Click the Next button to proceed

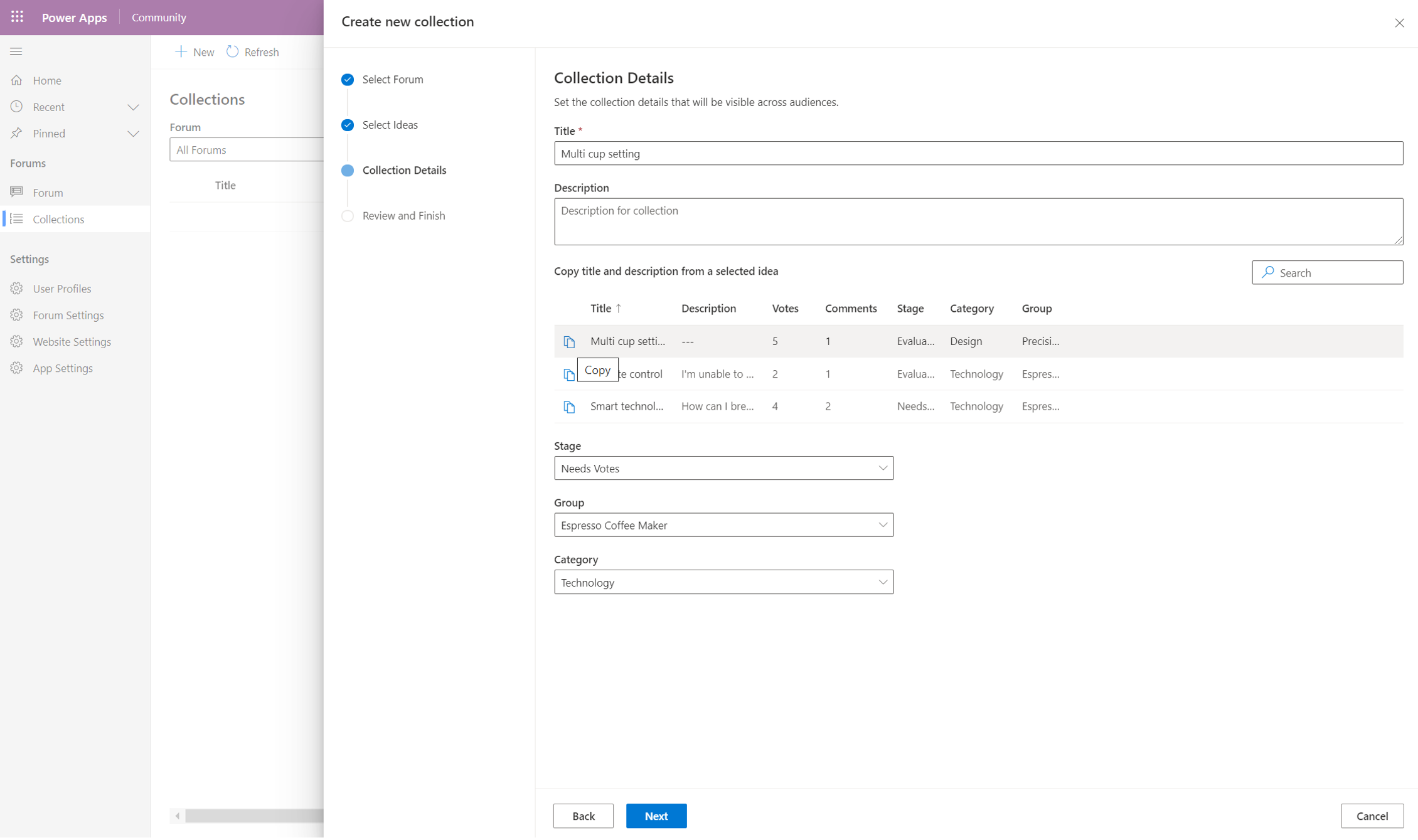tap(656, 815)
